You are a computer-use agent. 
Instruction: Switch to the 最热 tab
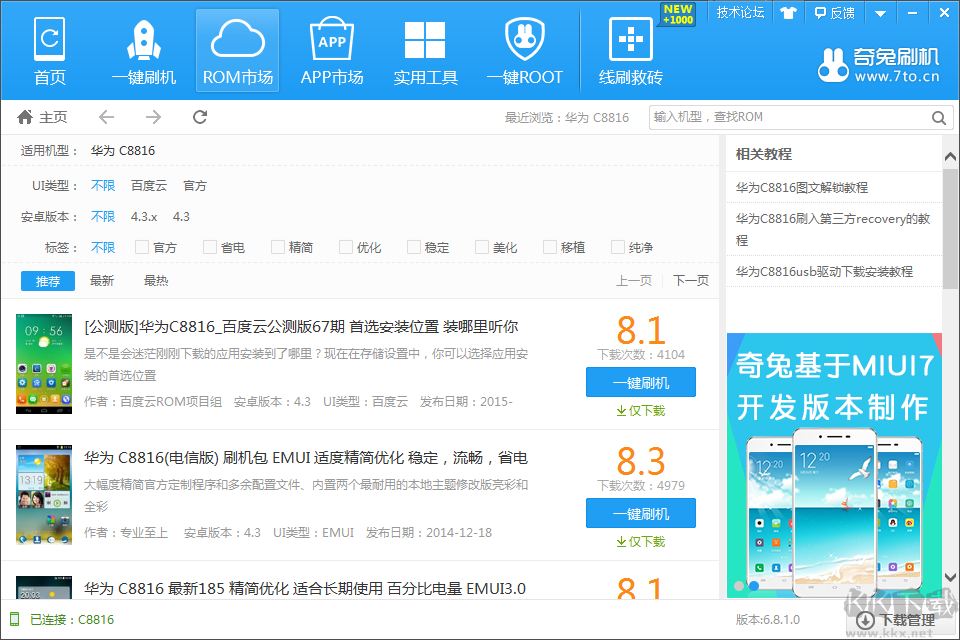point(156,281)
